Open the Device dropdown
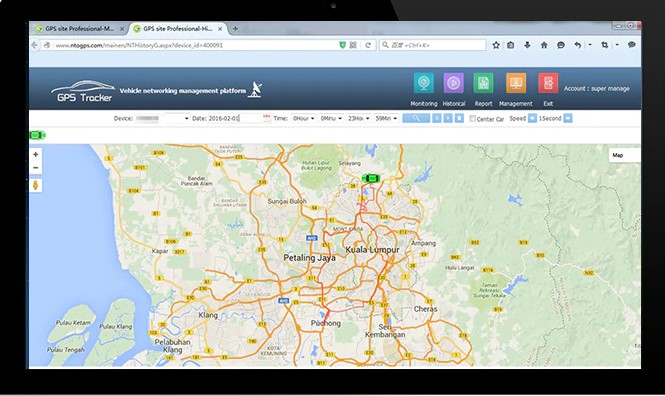Image resolution: width=665 pixels, height=396 pixels. pos(162,118)
